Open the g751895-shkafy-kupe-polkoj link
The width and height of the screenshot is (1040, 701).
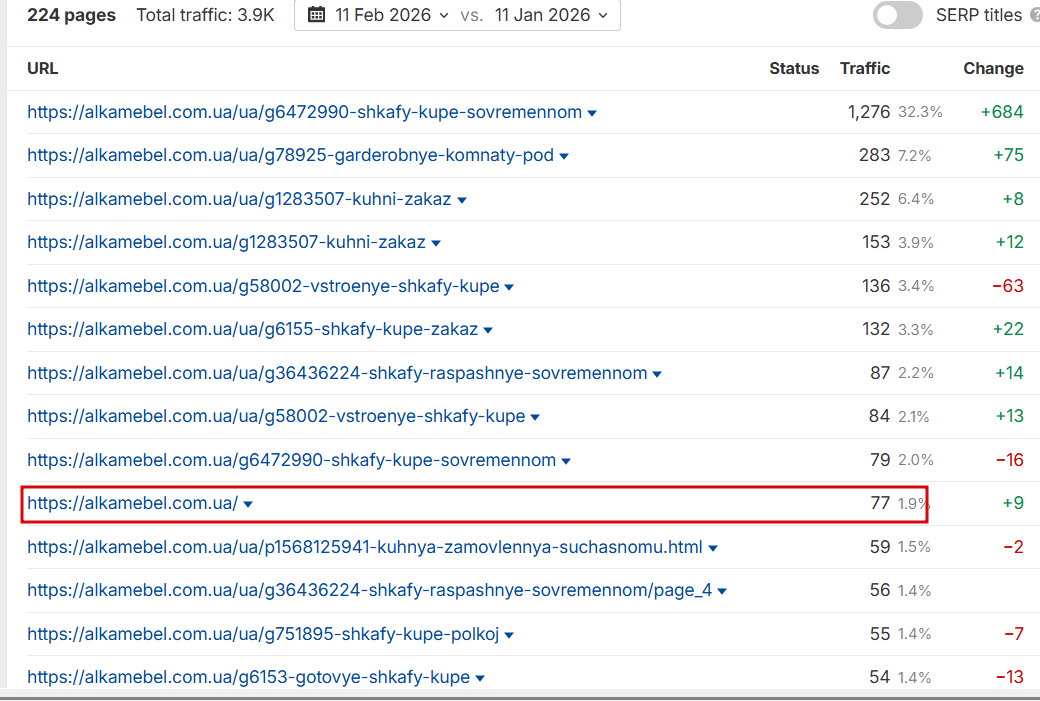pyautogui.click(x=263, y=633)
